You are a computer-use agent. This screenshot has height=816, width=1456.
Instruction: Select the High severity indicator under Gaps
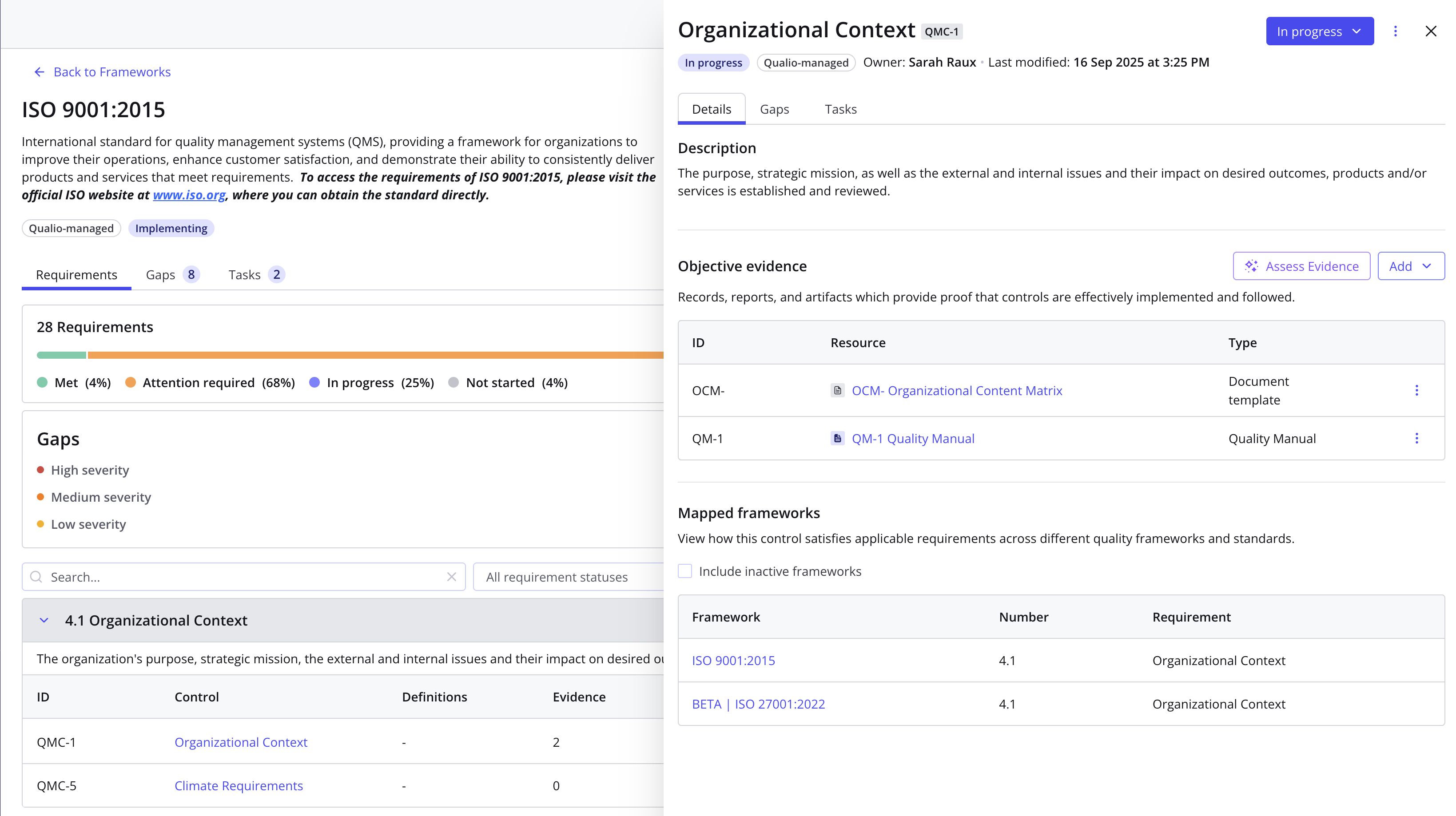40,470
